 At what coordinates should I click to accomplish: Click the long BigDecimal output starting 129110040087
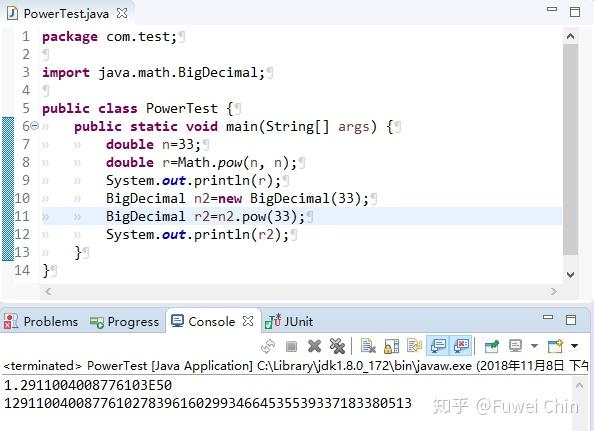click(208, 403)
